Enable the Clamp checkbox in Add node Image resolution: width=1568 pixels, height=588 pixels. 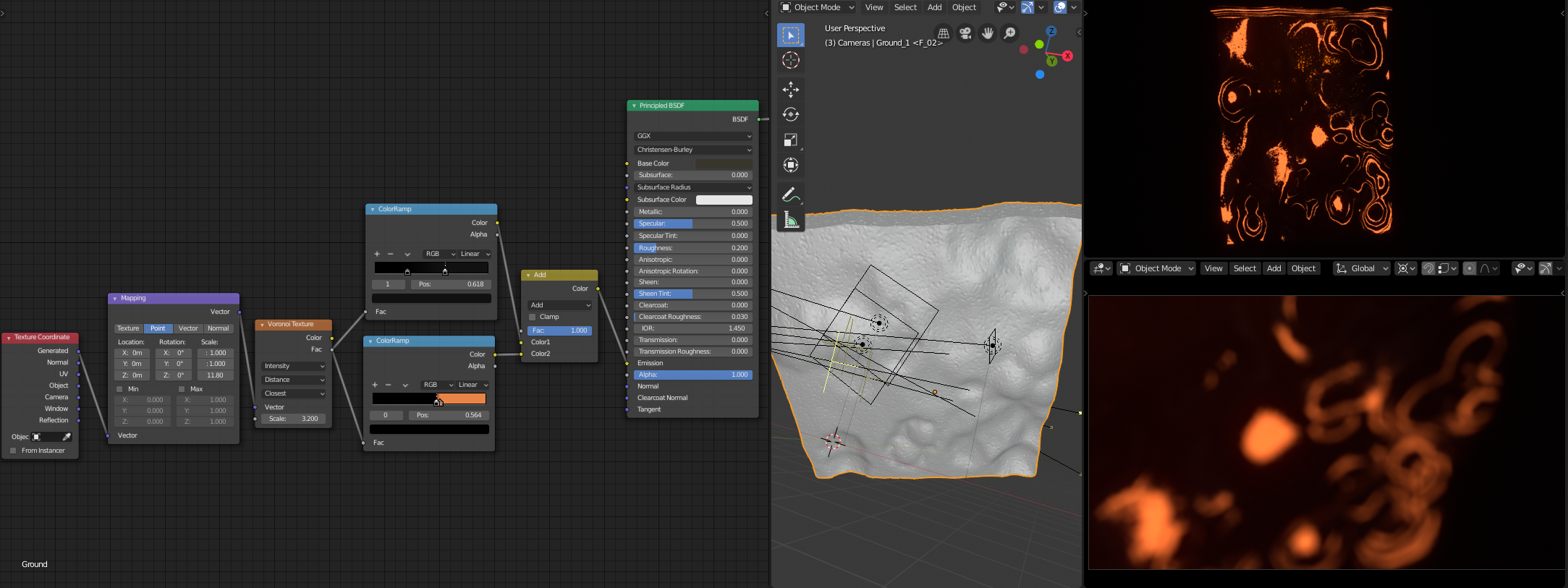coord(533,317)
